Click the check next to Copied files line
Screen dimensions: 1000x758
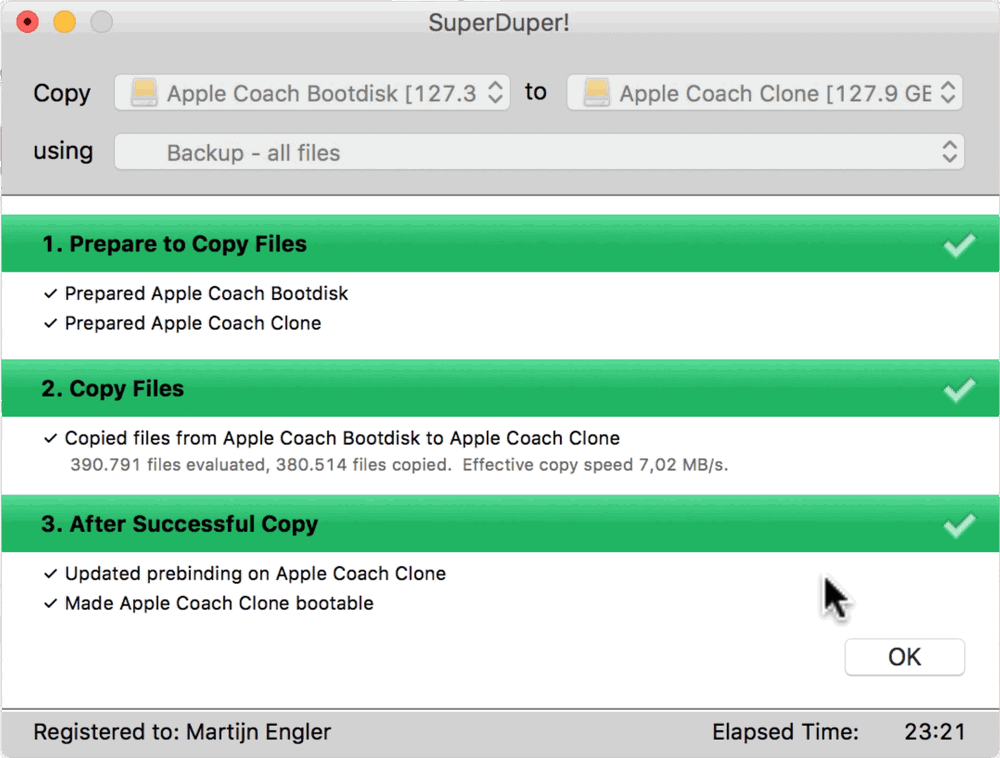point(50,438)
